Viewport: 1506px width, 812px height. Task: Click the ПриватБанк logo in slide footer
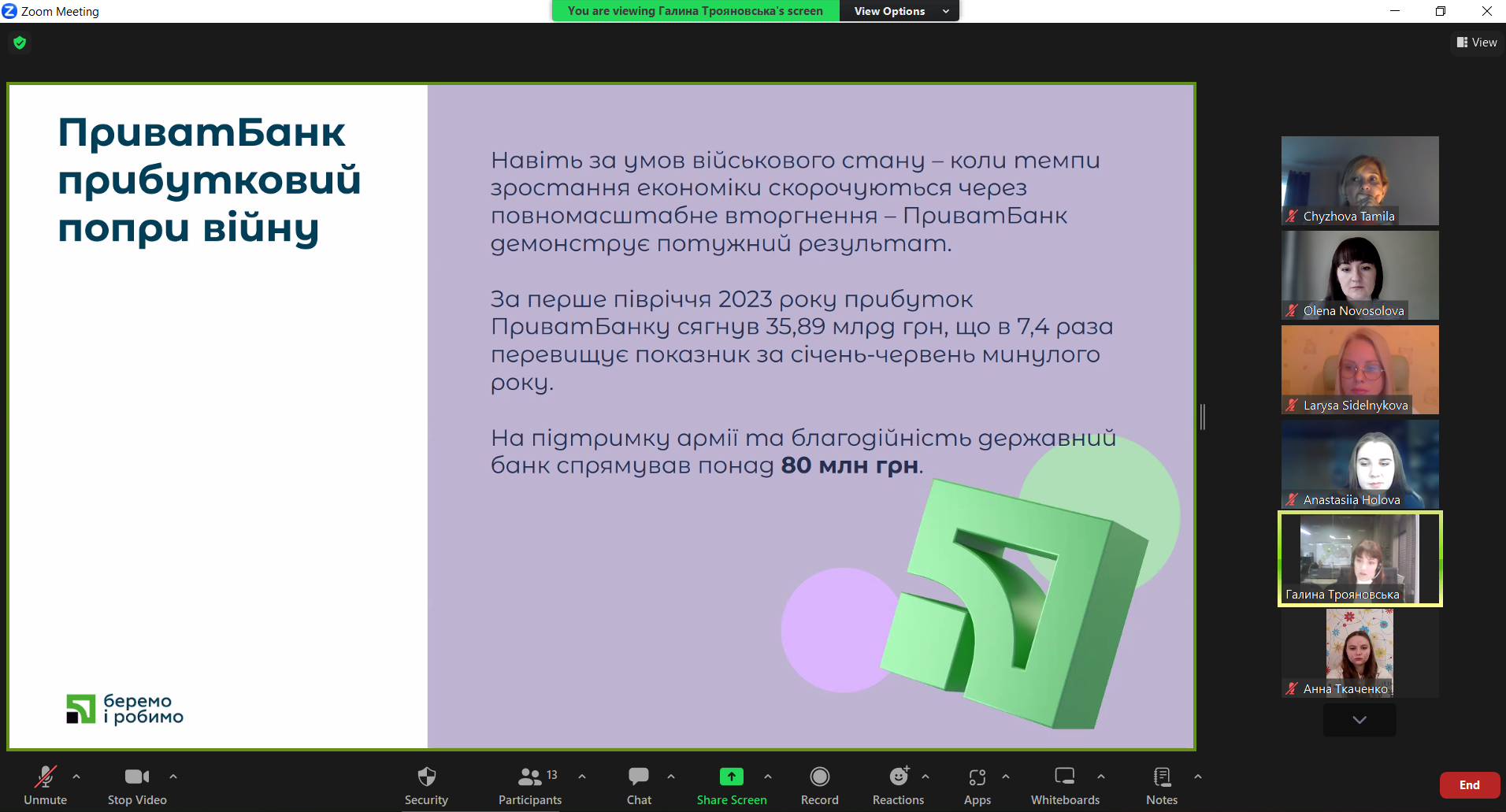124,709
